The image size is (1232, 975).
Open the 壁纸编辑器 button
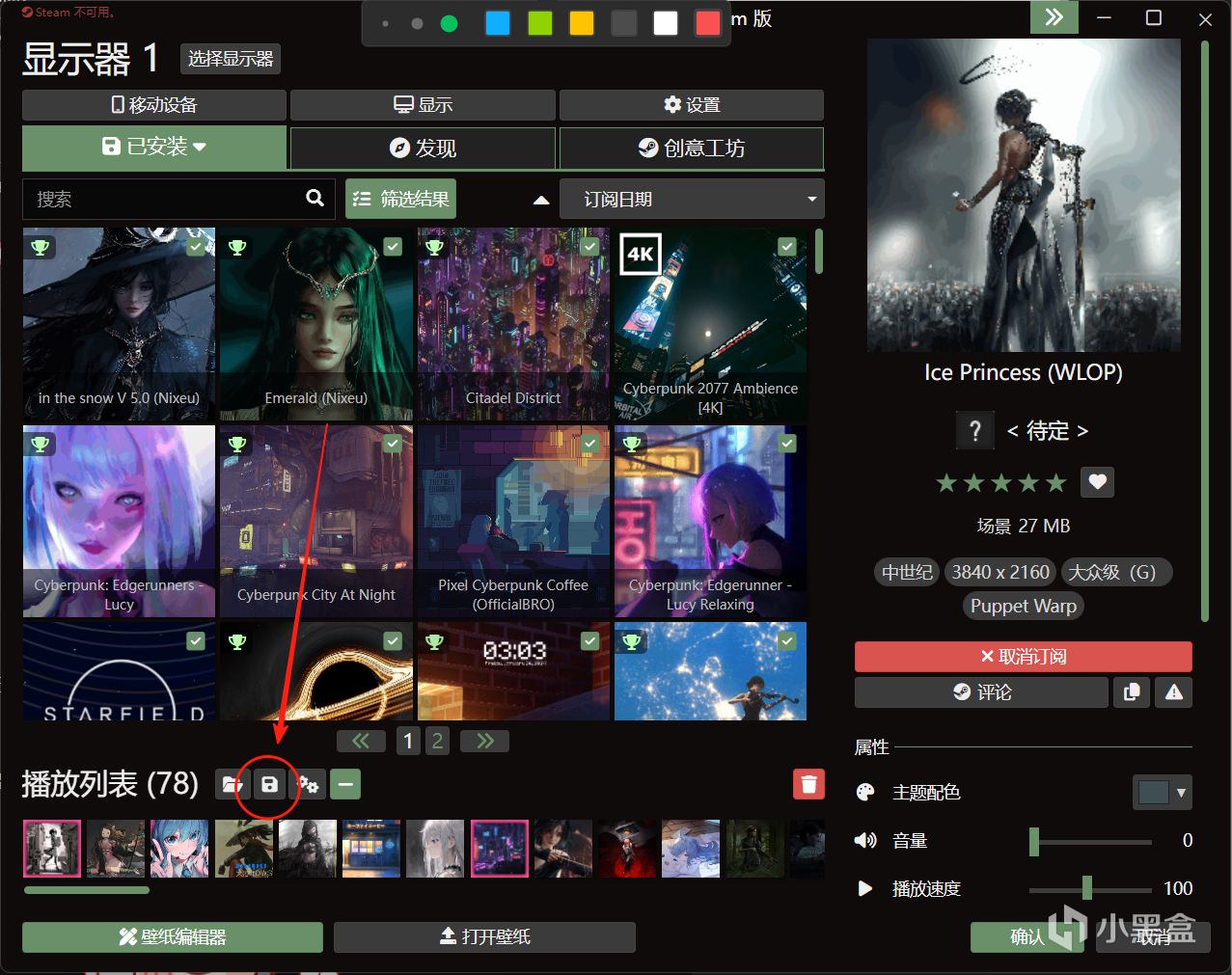(173, 936)
